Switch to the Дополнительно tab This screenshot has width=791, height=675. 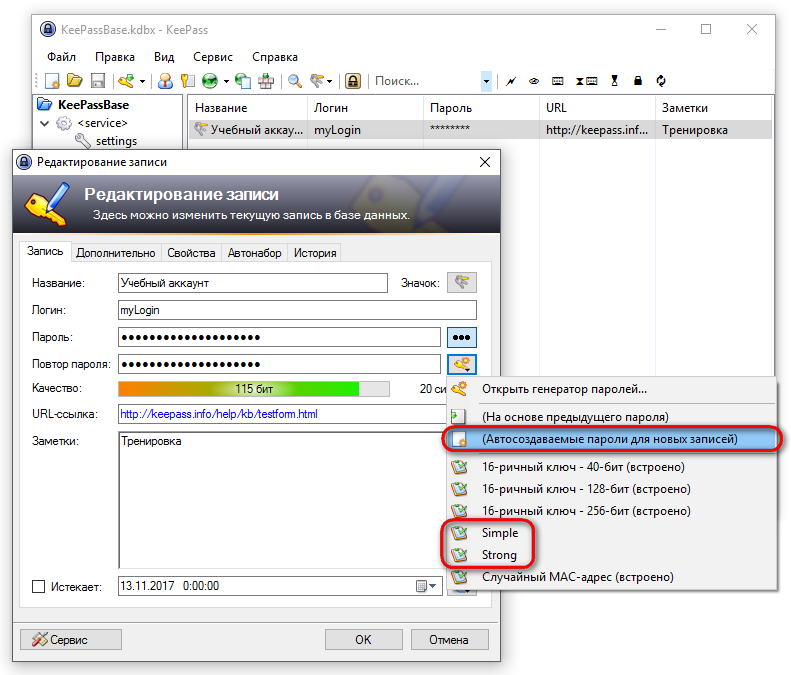click(116, 253)
